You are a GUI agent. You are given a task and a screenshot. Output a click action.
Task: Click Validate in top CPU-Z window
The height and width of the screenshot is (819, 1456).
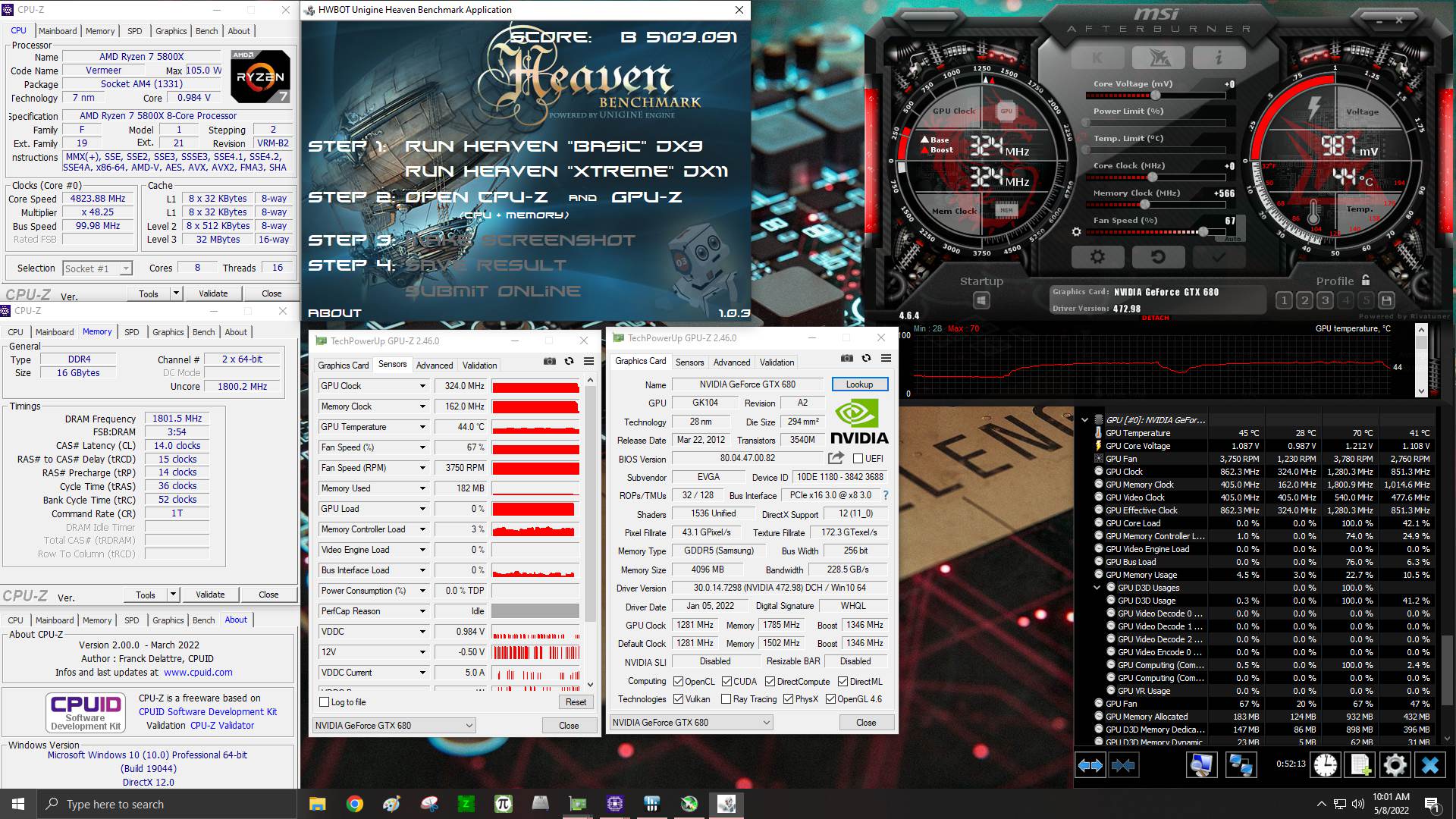[x=213, y=293]
